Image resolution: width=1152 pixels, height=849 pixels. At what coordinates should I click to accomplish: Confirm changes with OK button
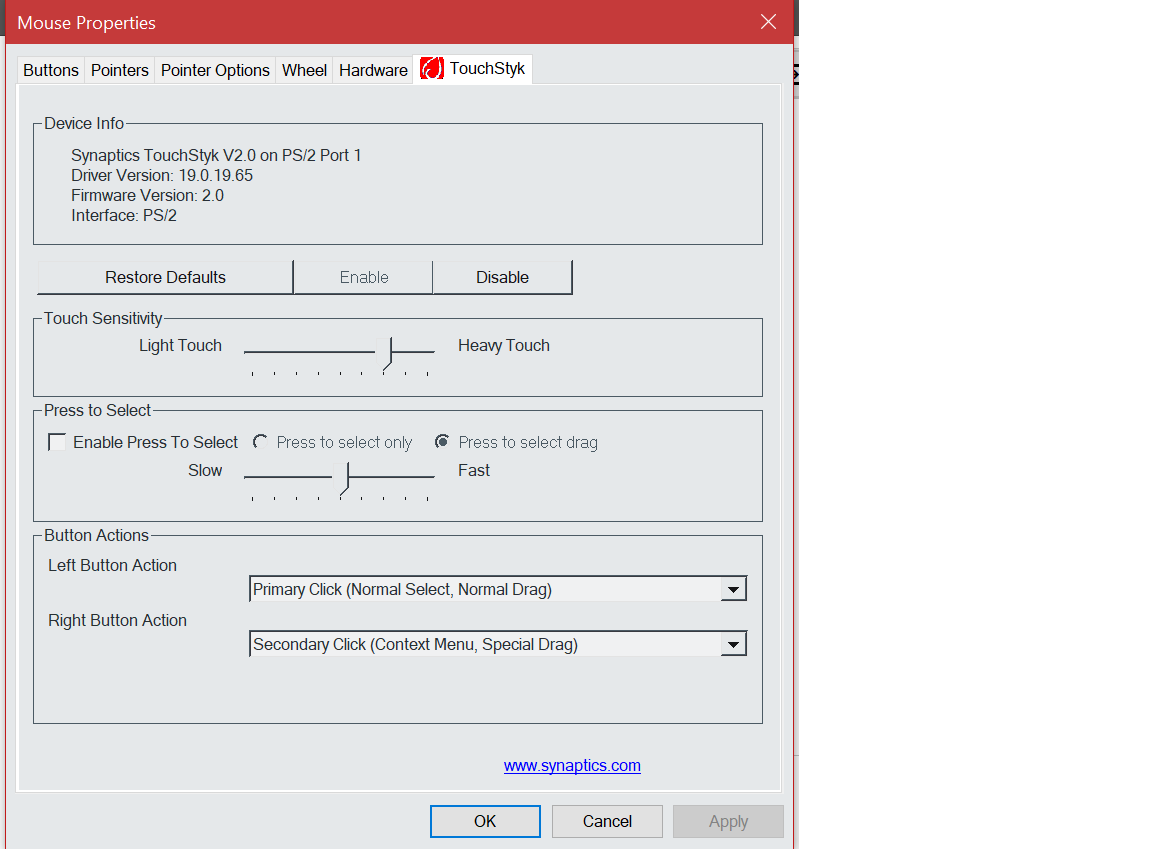click(485, 821)
